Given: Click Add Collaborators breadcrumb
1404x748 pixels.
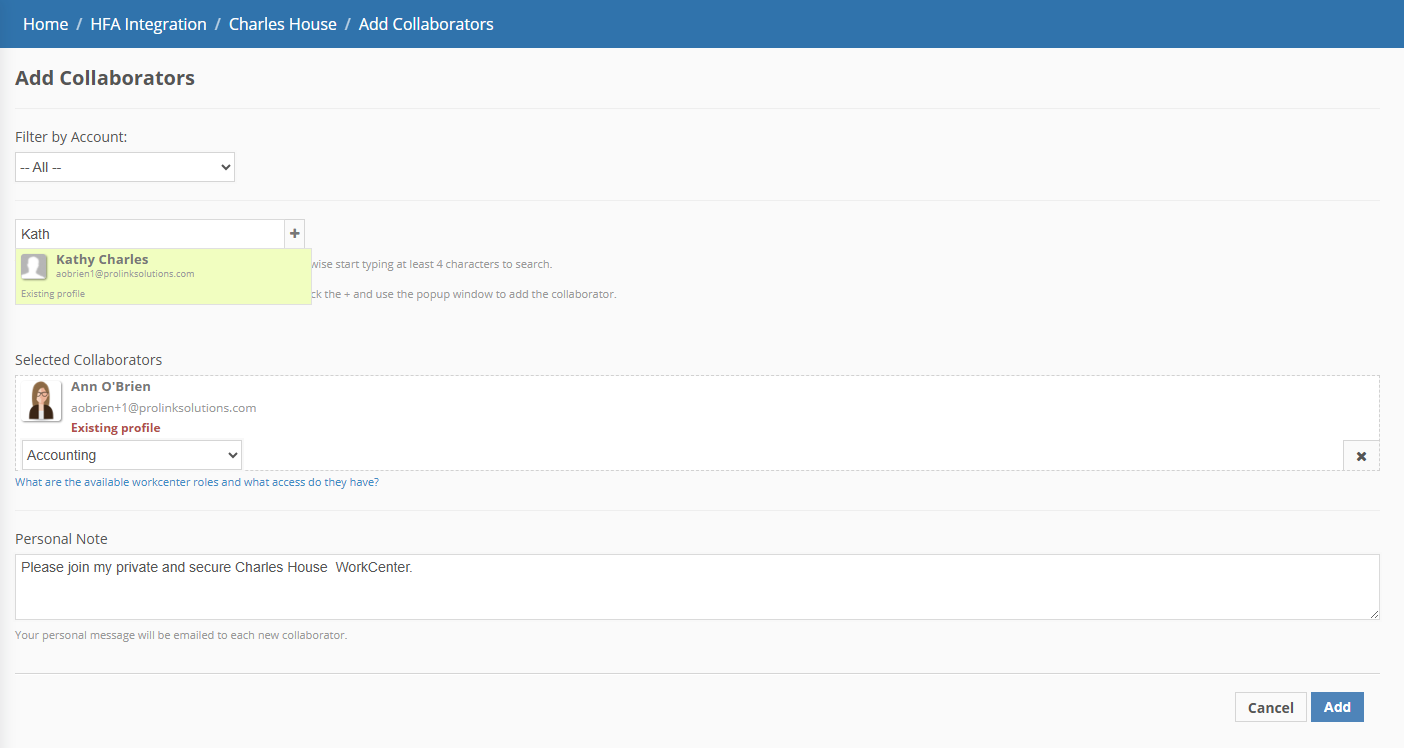Looking at the screenshot, I should pyautogui.click(x=426, y=24).
